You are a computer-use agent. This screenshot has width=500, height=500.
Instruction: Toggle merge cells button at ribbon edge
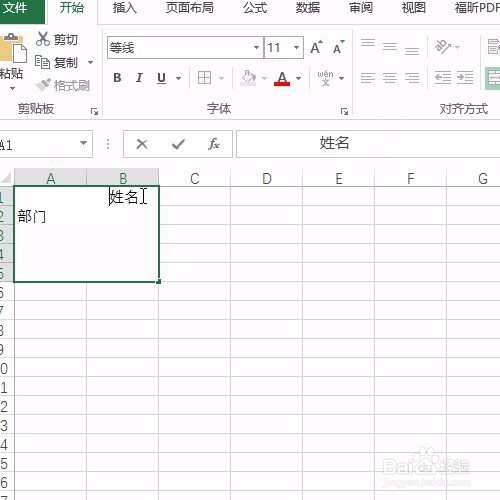pyautogui.click(x=493, y=78)
